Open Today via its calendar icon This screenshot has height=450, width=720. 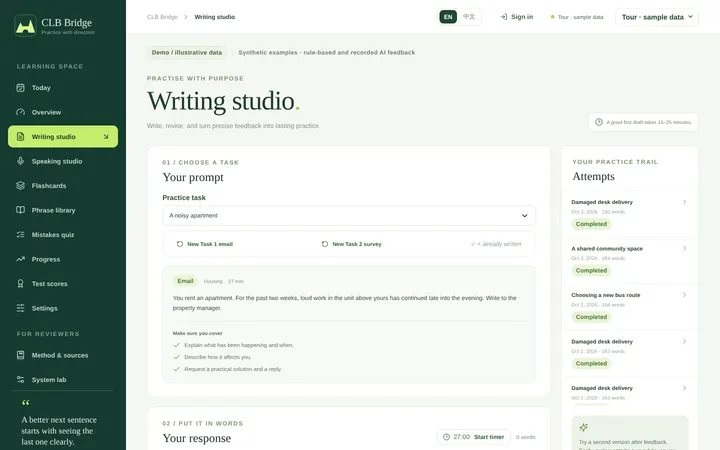click(x=20, y=88)
